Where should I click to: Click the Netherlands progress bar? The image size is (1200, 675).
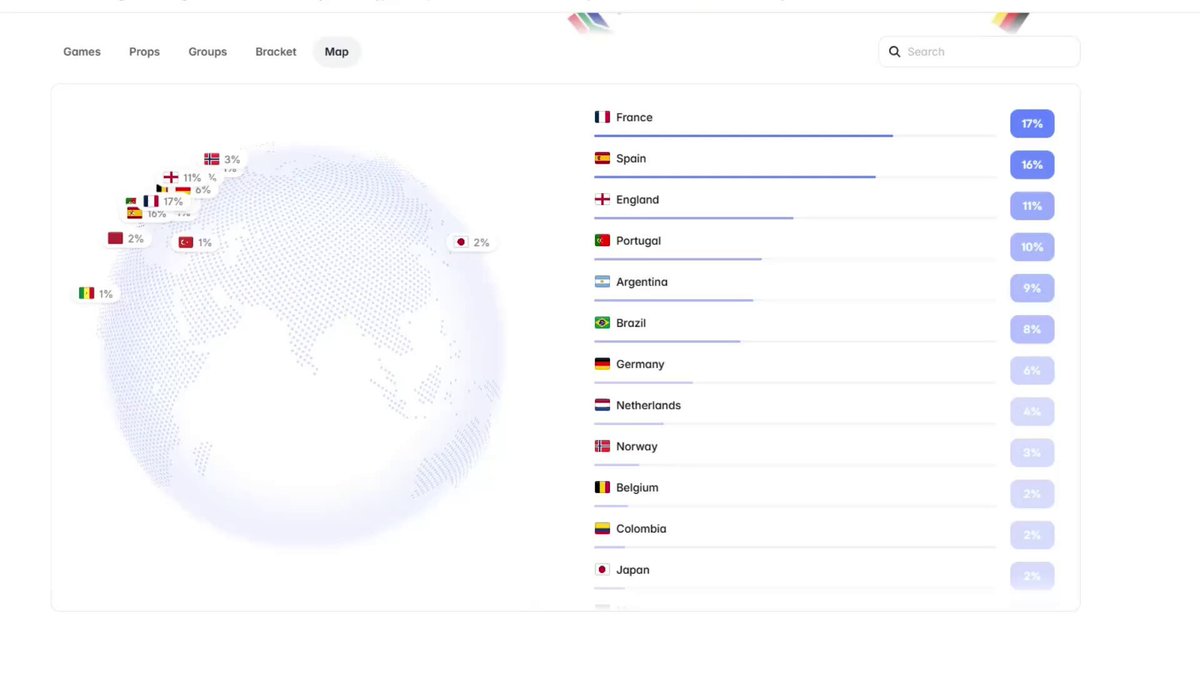[795, 424]
